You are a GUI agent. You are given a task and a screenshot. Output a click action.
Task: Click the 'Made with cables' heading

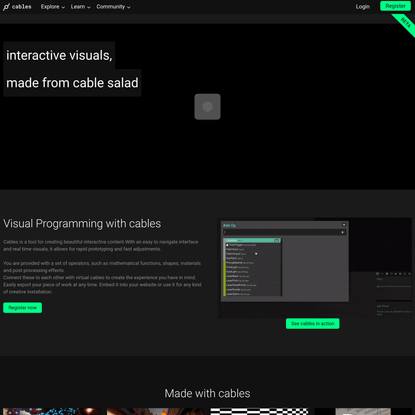[x=207, y=393]
